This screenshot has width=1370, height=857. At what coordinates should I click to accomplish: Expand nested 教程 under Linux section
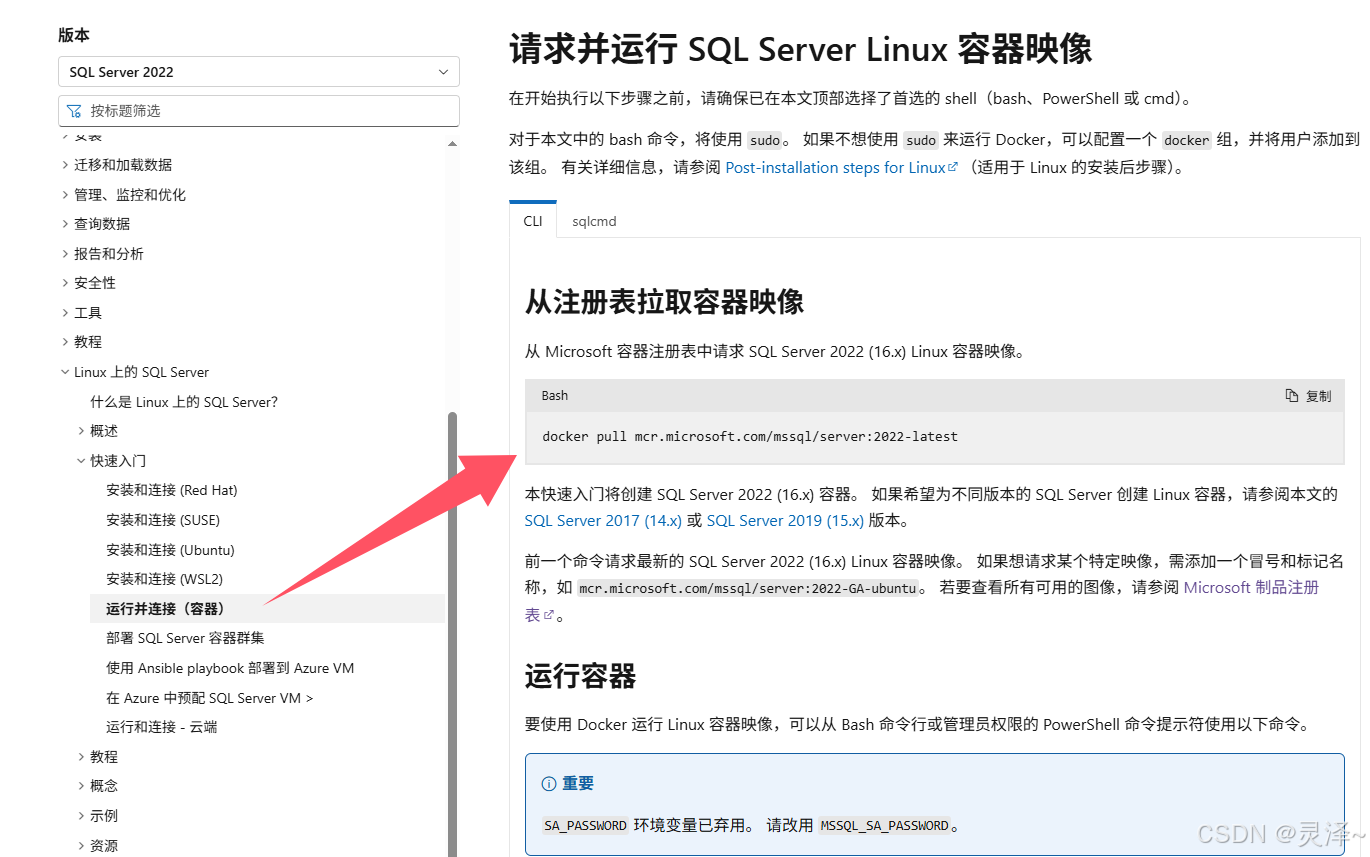click(x=104, y=757)
